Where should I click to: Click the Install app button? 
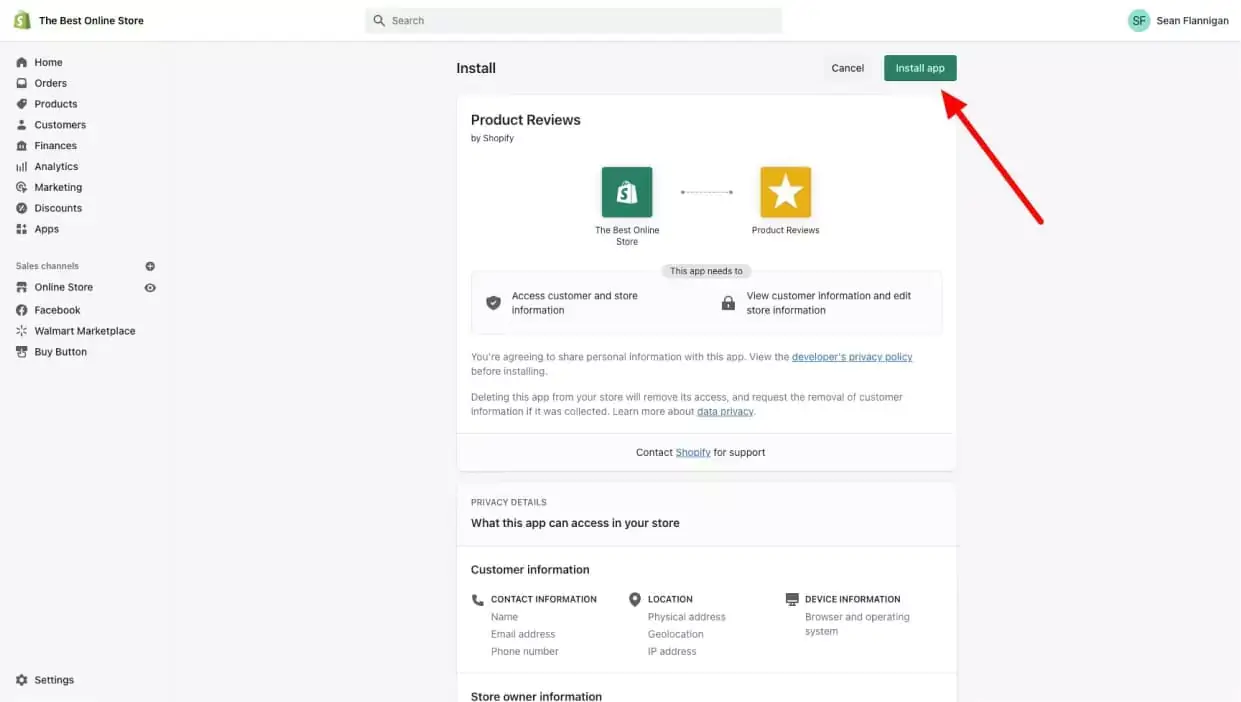(x=920, y=68)
